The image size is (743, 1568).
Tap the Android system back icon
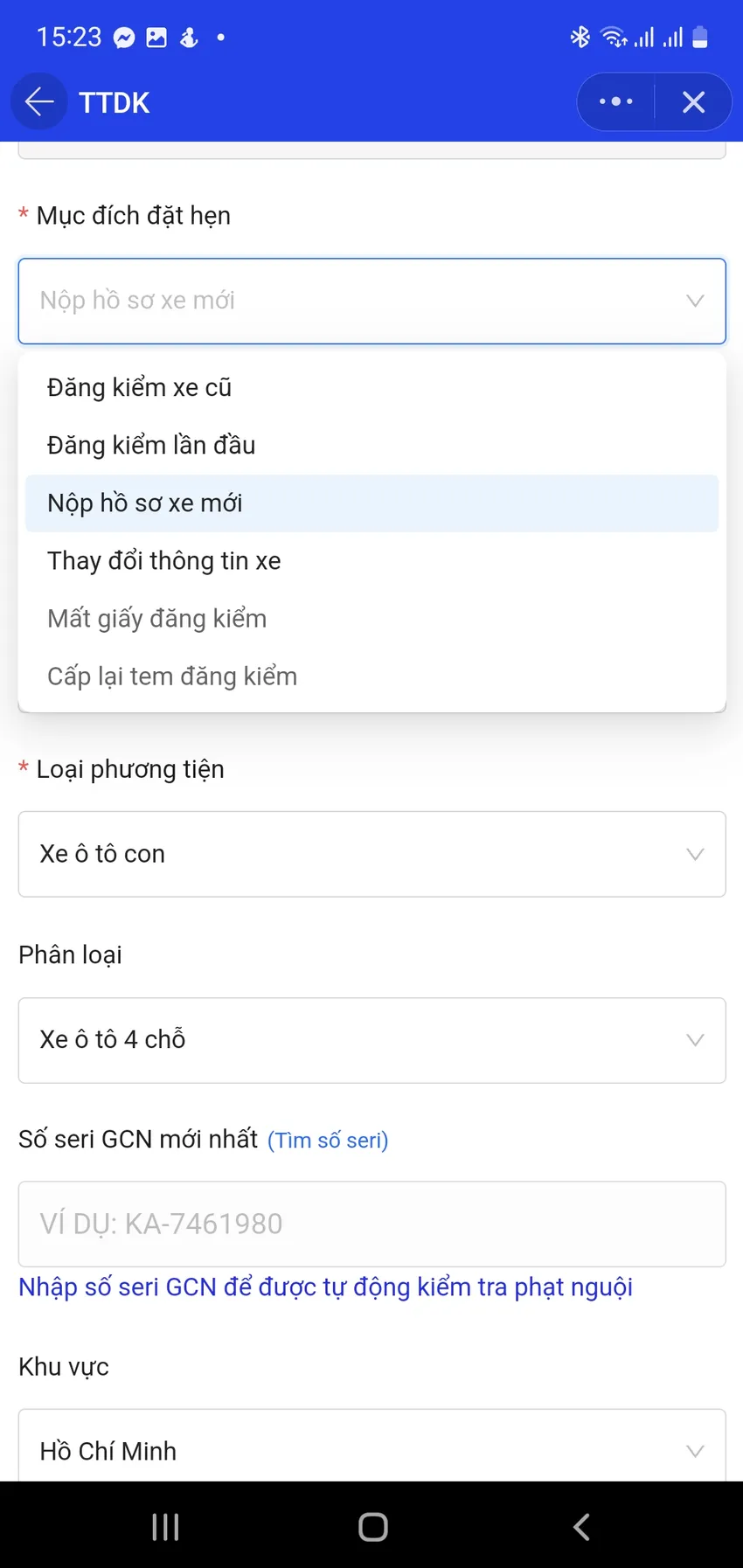(581, 1527)
